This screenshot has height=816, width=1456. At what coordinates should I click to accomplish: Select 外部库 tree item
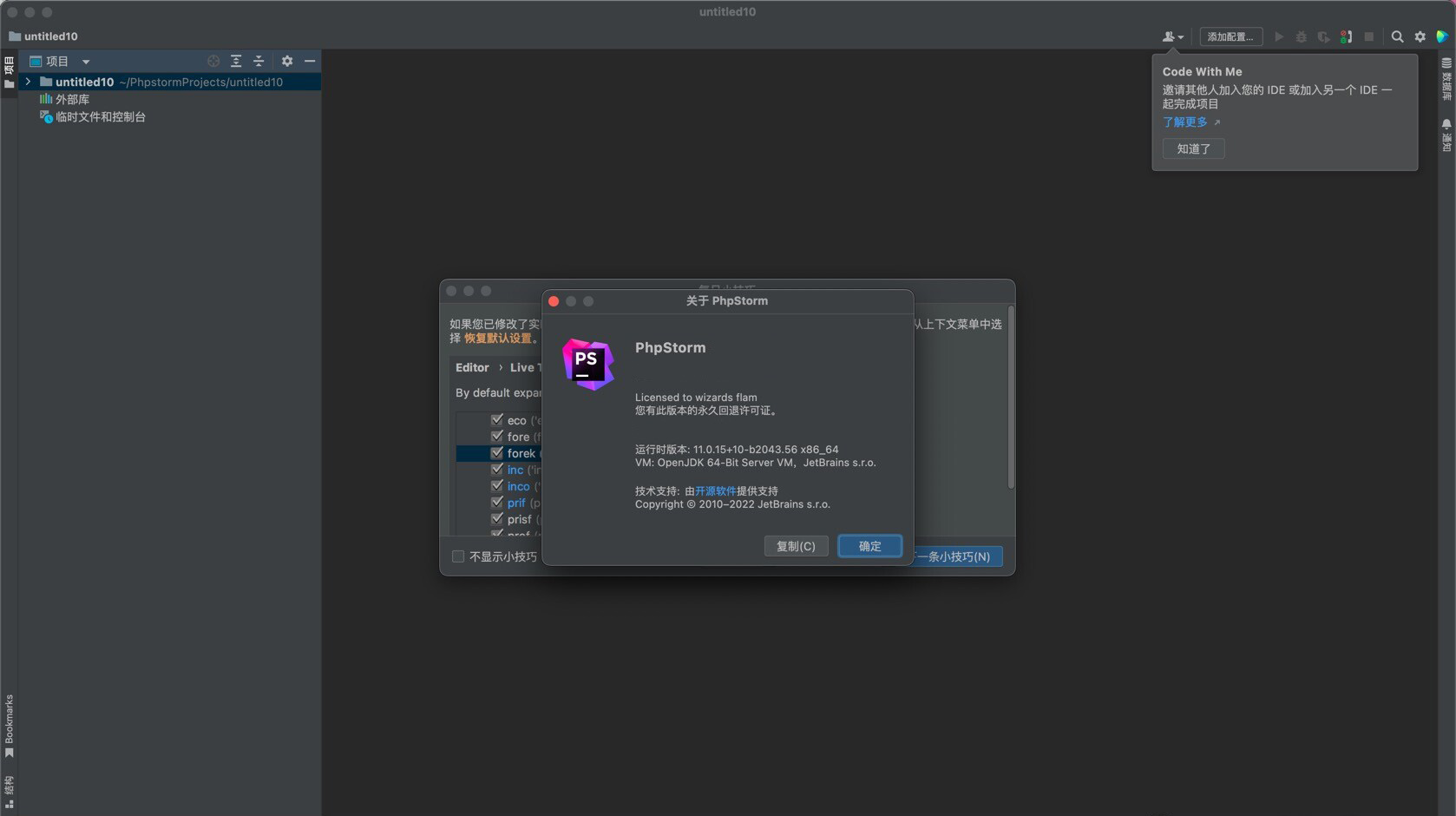point(72,99)
